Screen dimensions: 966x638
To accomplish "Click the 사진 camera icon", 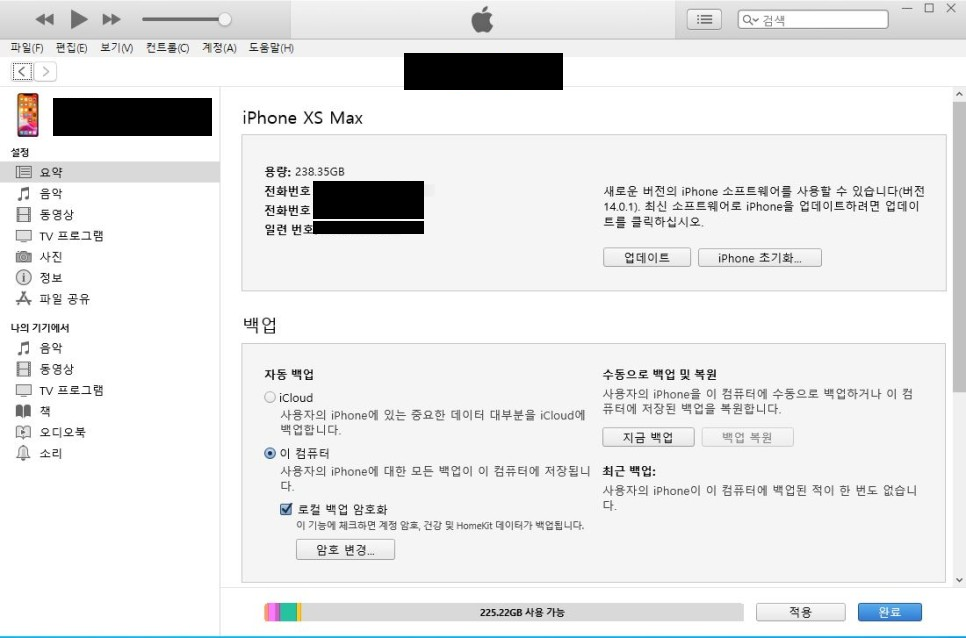I will [x=23, y=256].
